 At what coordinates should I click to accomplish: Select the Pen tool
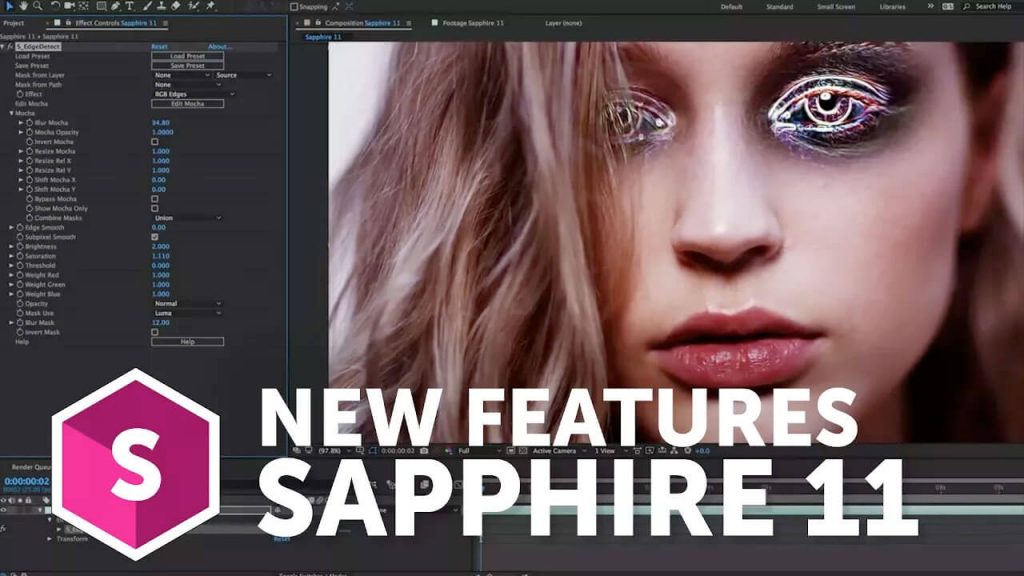[116, 6]
